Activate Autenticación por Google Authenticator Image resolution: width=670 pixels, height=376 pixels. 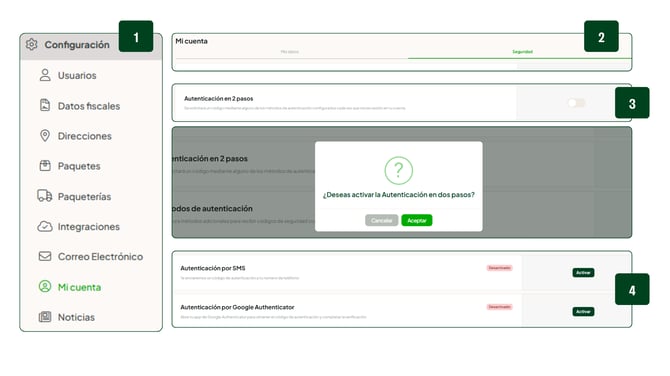[x=583, y=311]
